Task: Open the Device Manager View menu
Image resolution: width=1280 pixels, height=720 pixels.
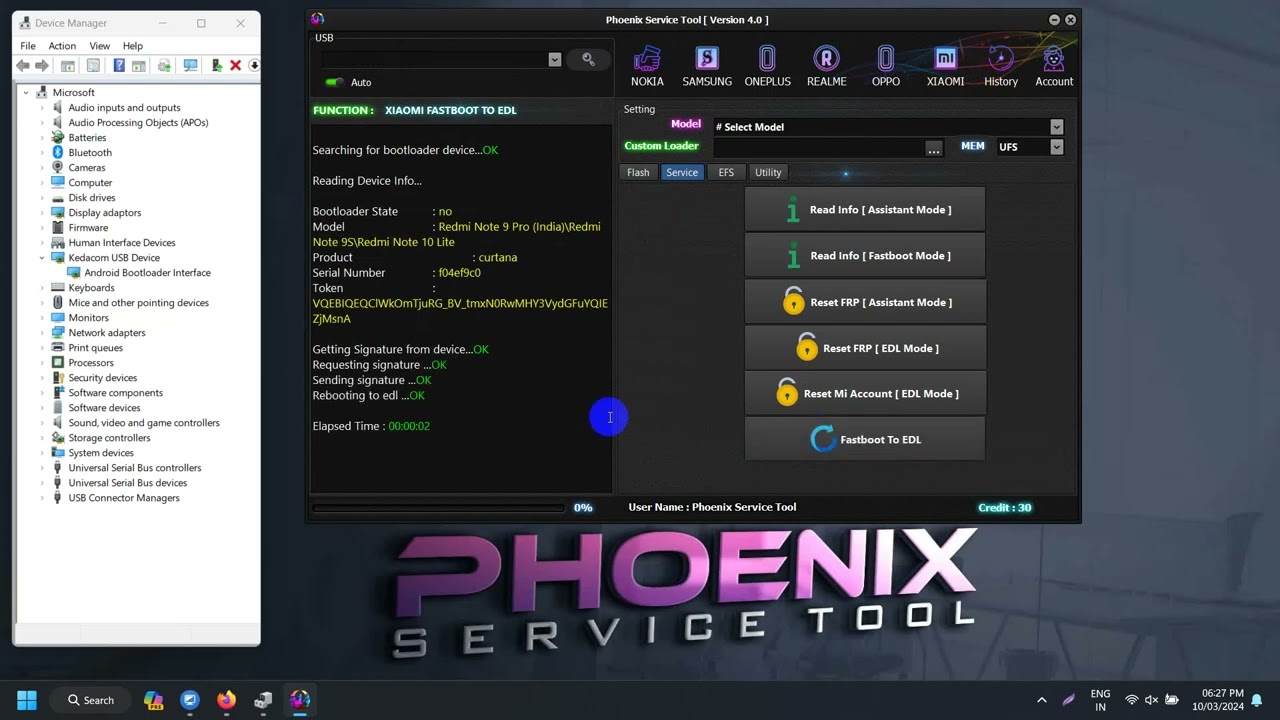Action: tap(100, 46)
